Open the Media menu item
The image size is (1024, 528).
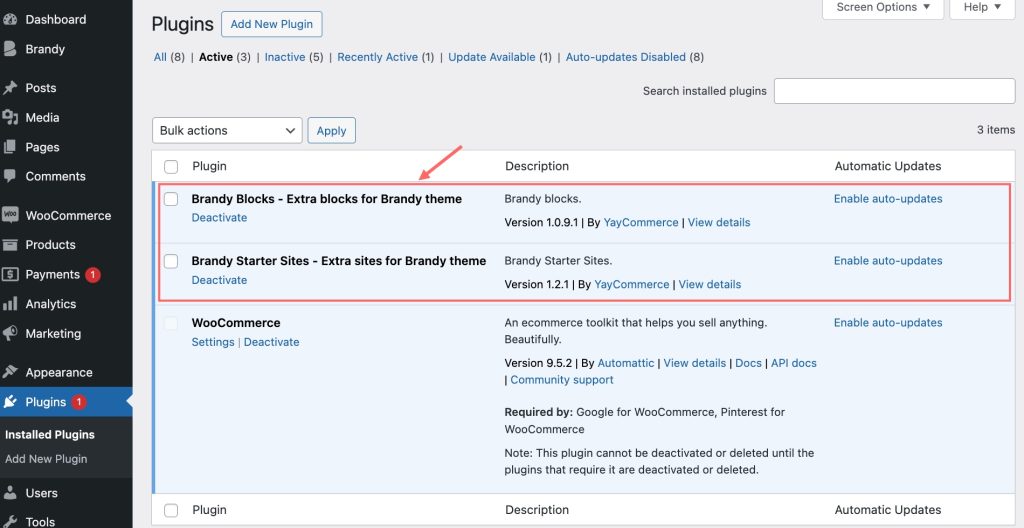(x=42, y=118)
